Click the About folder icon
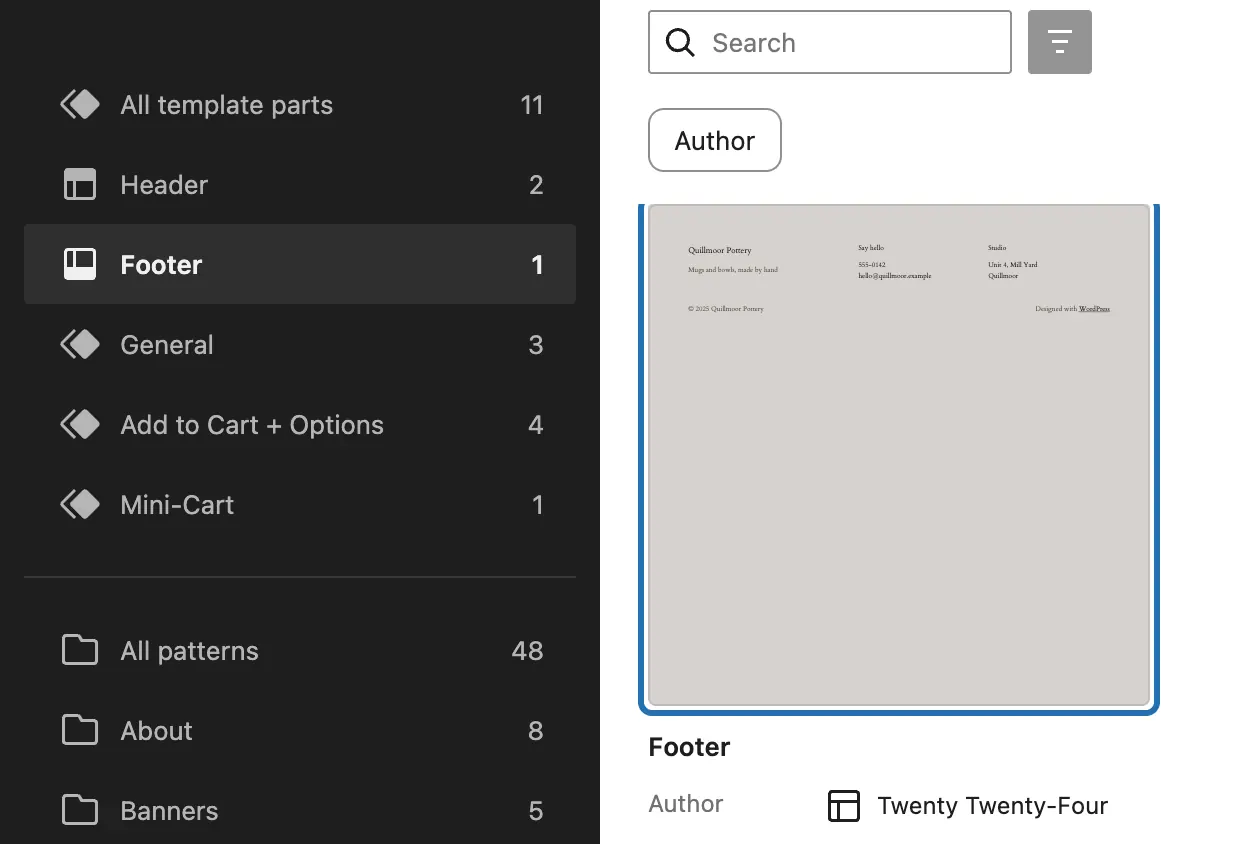The image size is (1240, 844). 80,731
